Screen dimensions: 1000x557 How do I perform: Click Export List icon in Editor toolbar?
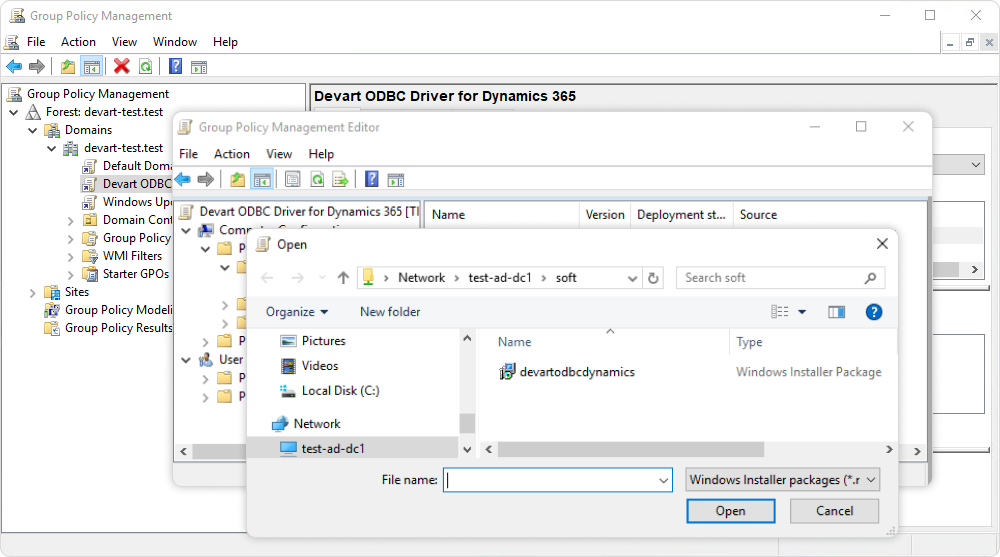pos(341,179)
